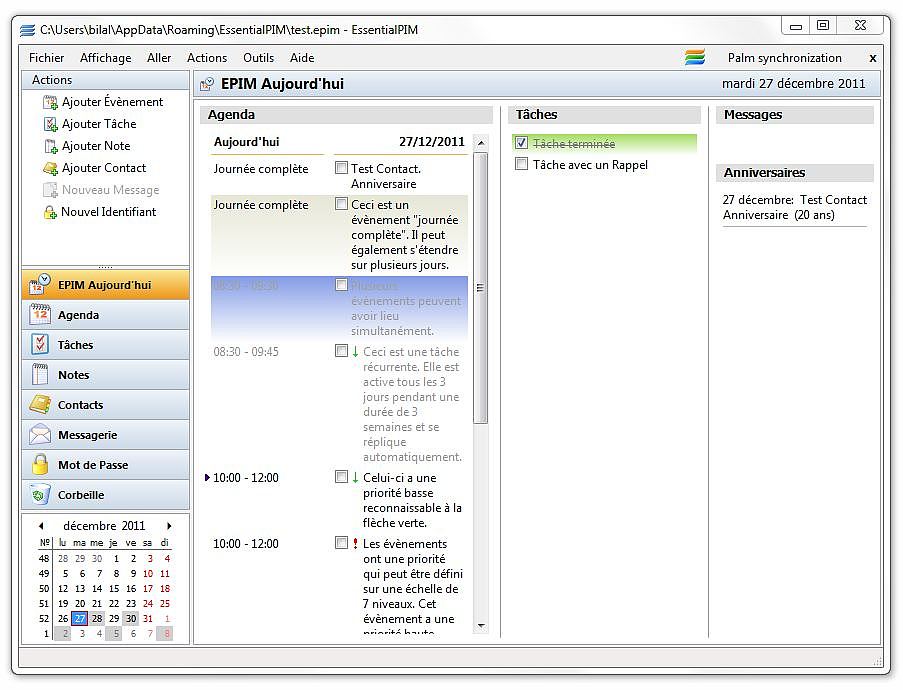The image size is (903, 690).
Task: Check the Tâche avec un Rappel checkbox
Action: tap(521, 164)
